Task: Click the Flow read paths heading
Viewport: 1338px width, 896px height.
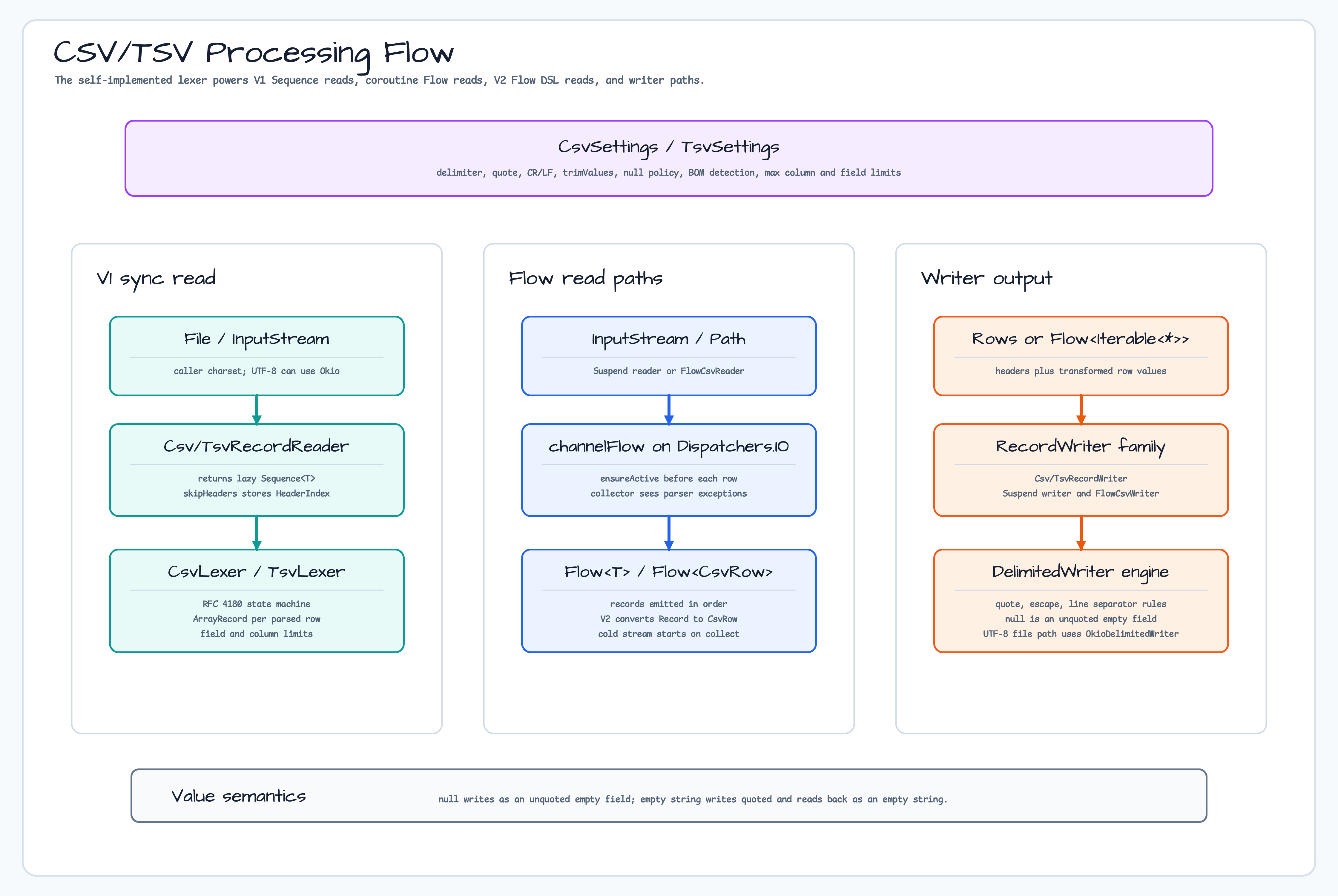Action: click(x=586, y=278)
